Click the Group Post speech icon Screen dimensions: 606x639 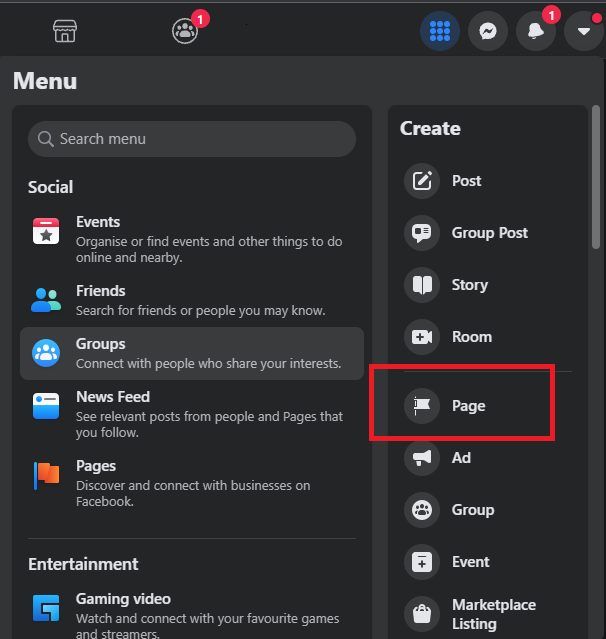tap(422, 233)
